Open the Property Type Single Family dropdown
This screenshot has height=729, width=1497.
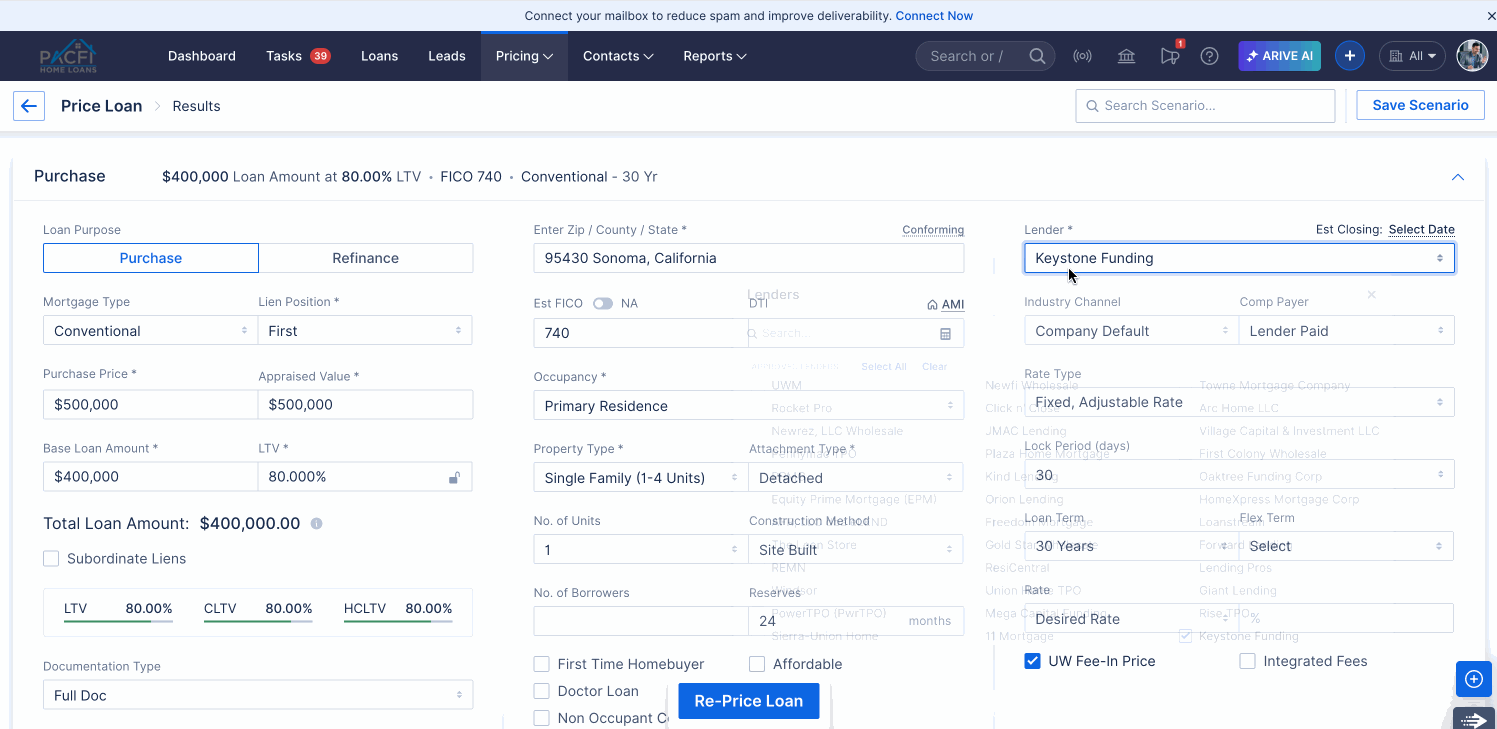point(641,478)
